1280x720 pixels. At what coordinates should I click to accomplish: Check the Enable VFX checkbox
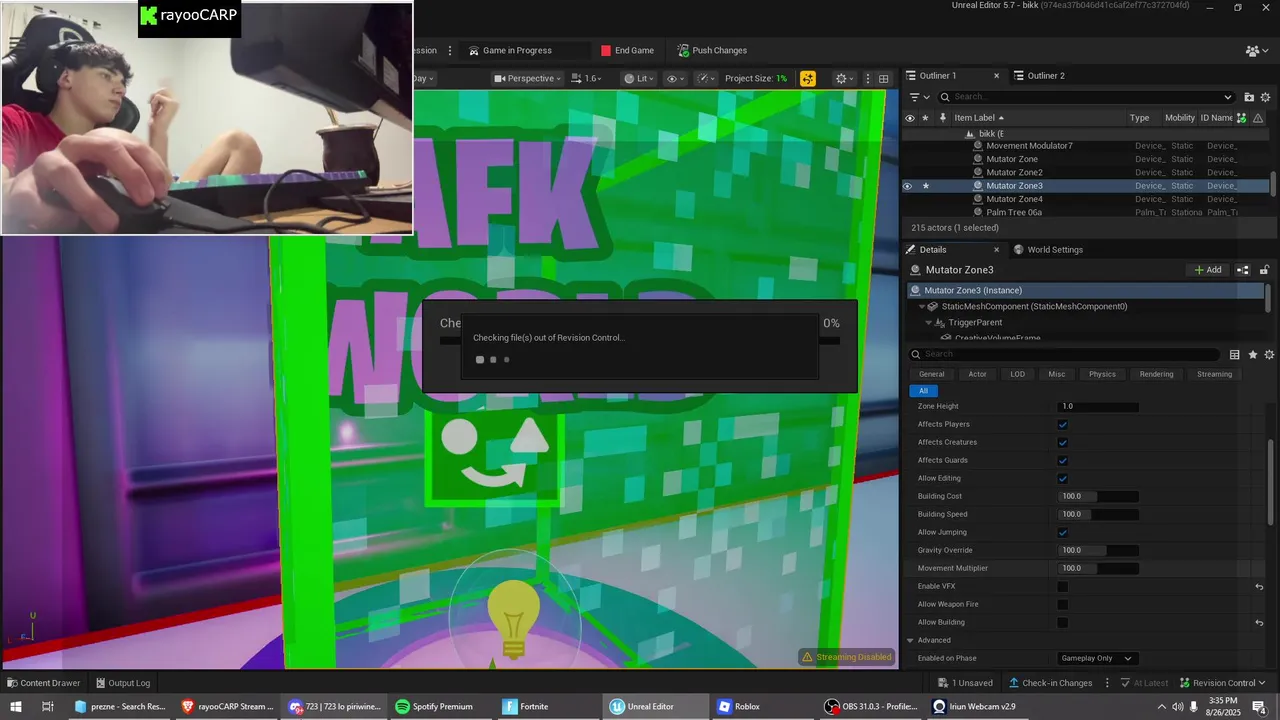pyautogui.click(x=1063, y=586)
